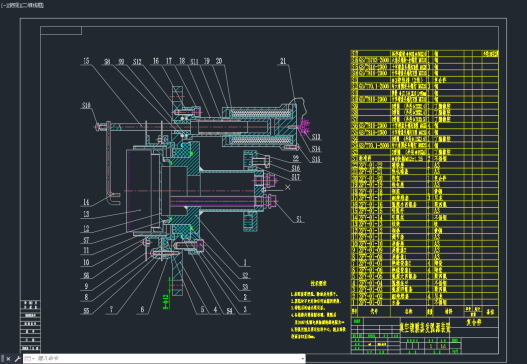The width and height of the screenshot is (527, 364).
Task: Select balloon label 18
Action: pyautogui.click(x=182, y=61)
